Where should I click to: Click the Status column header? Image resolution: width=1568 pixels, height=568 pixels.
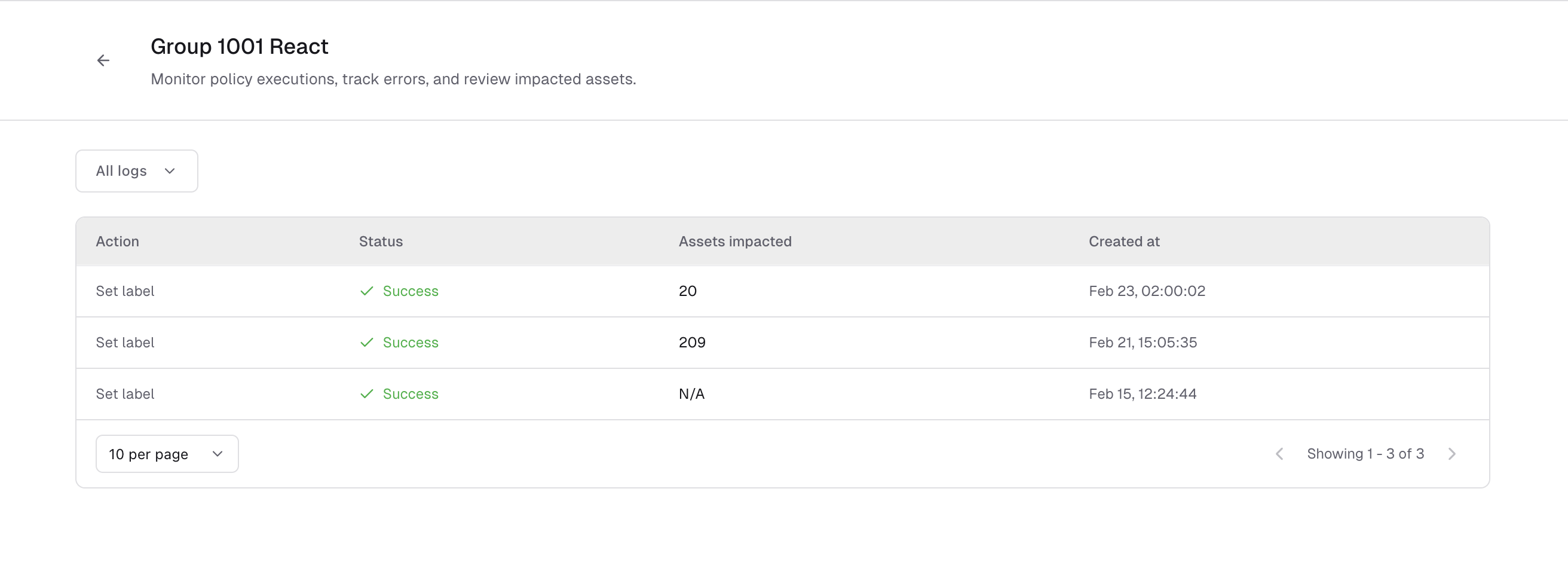[x=381, y=241]
